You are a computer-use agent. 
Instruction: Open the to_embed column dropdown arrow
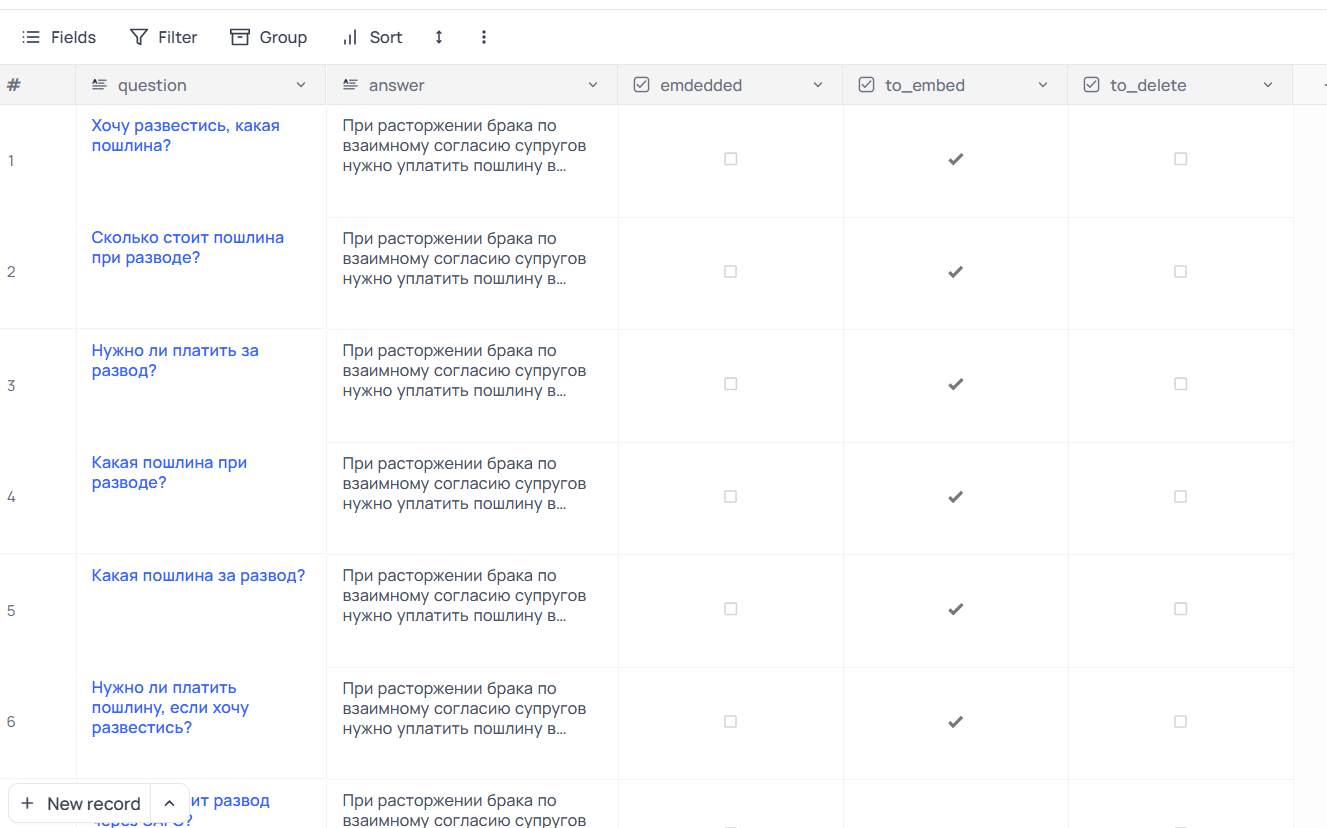[1043, 85]
